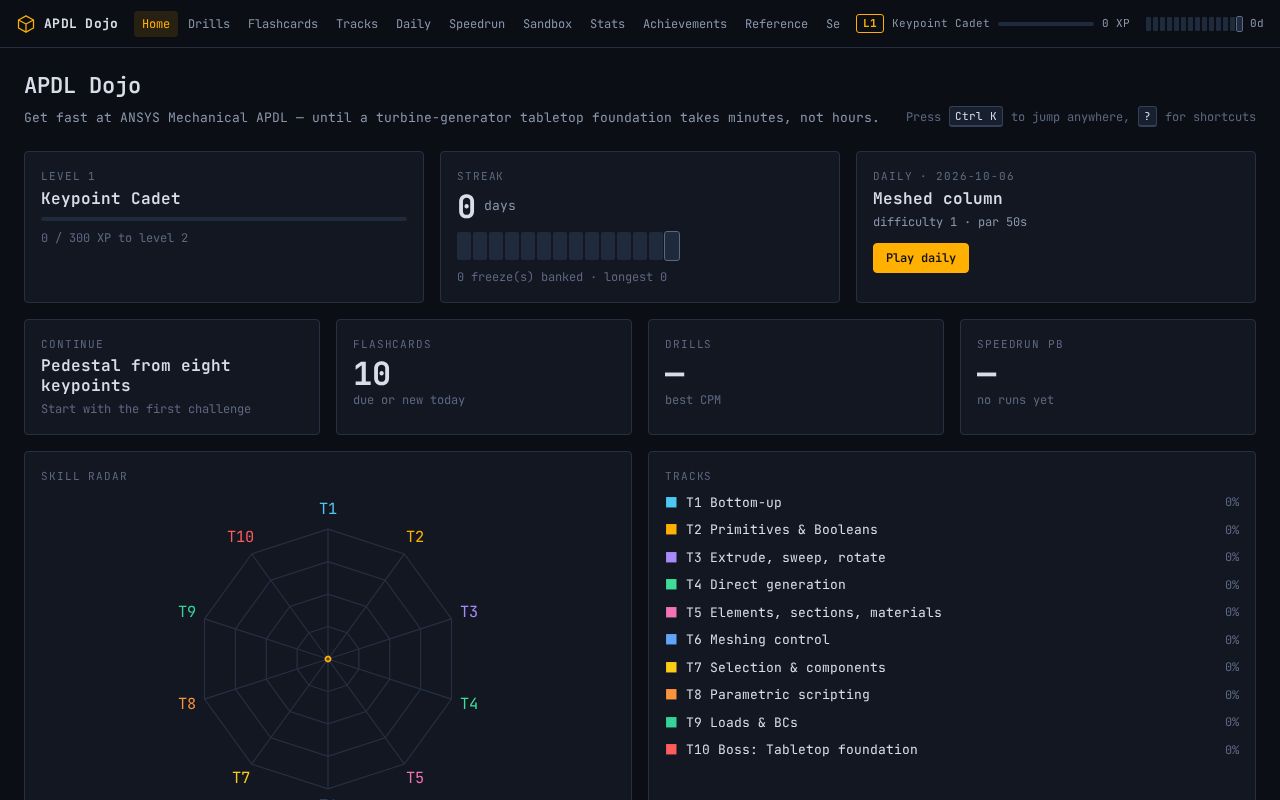Click the blue T1 Bottom-up swatch
Screen dimensions: 1280x800
671,502
